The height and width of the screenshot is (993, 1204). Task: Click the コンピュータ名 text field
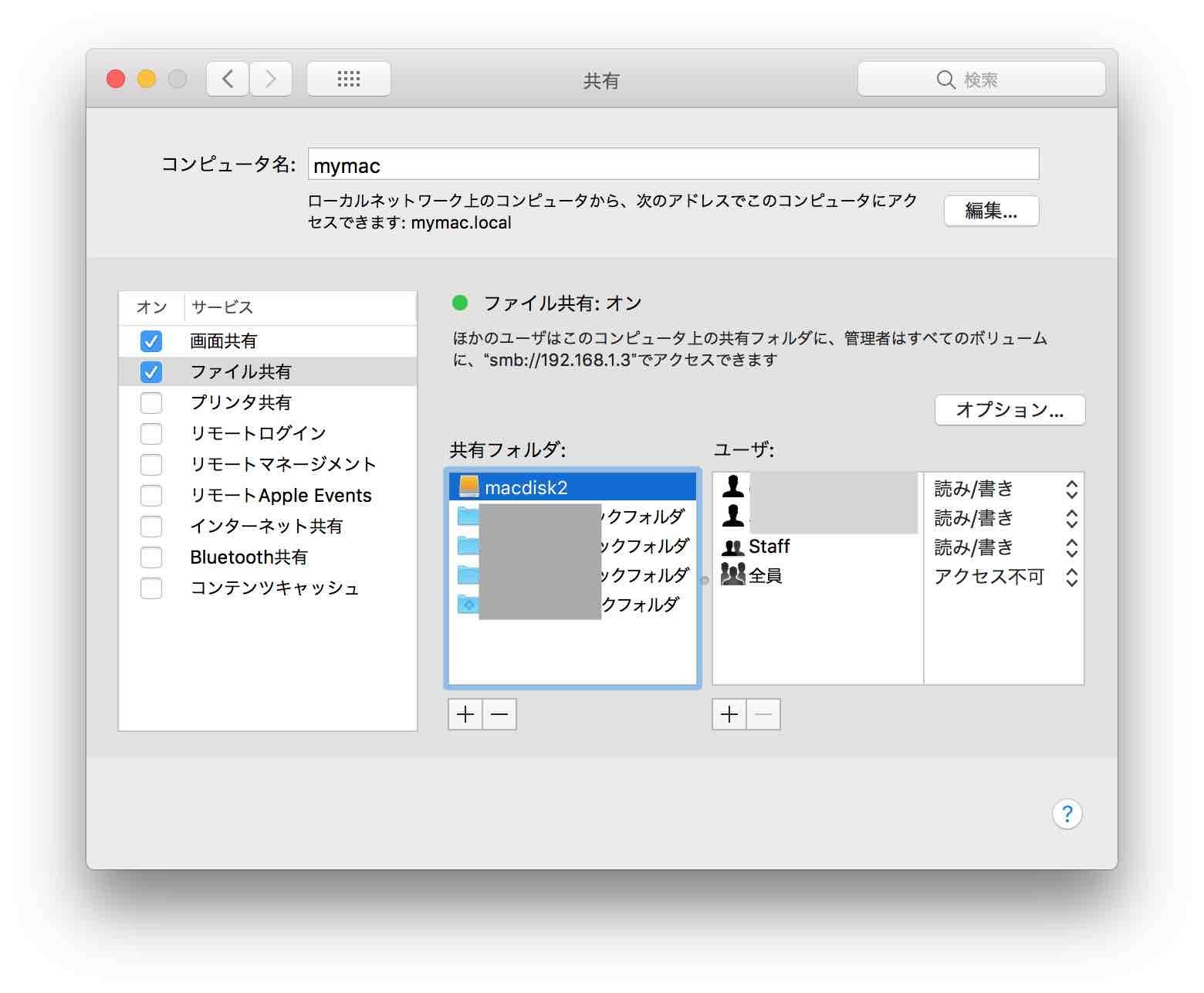[673, 164]
